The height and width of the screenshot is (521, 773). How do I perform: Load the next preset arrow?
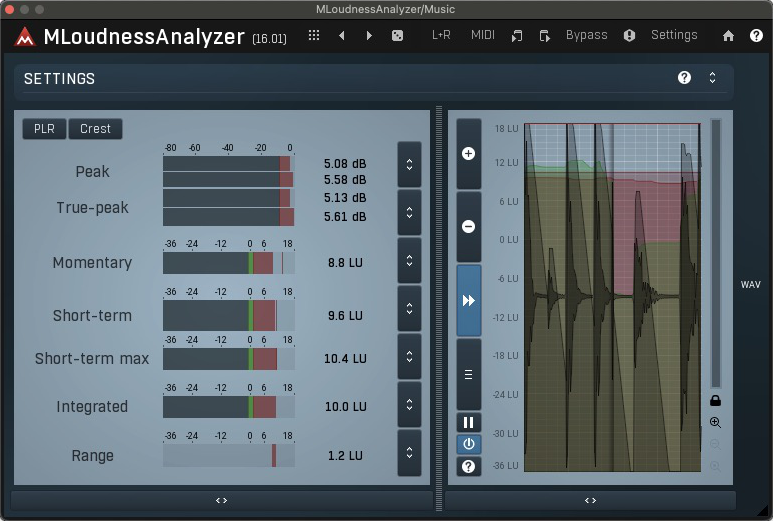click(x=369, y=35)
